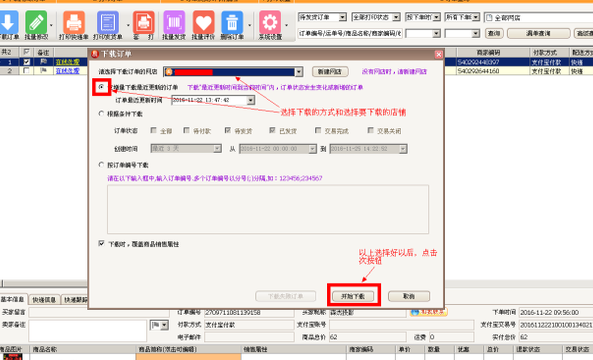Check the checkbox in order row 2
The image size is (593, 360).
click(26, 70)
